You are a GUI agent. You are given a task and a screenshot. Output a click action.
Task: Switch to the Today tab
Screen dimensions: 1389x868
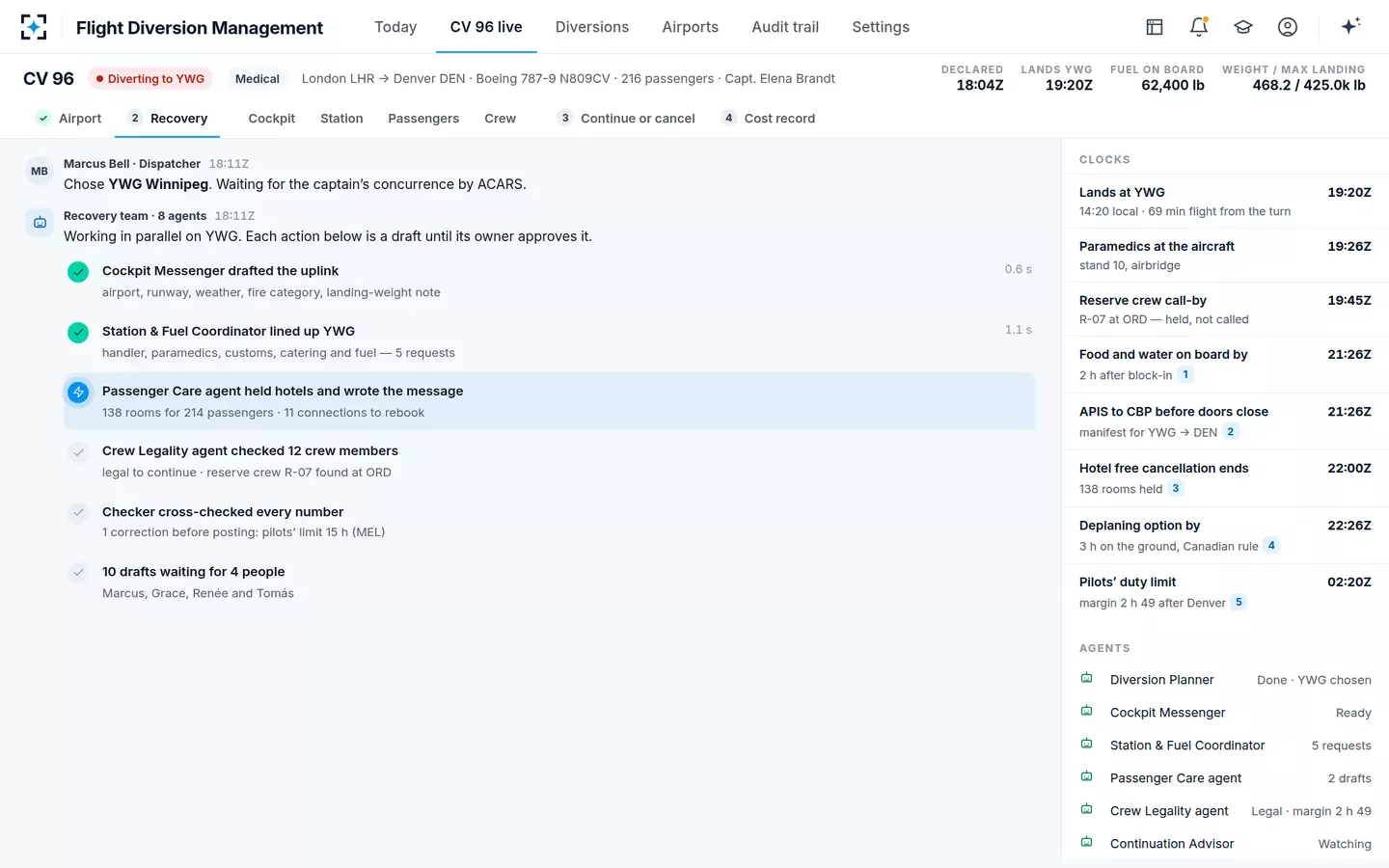click(395, 27)
